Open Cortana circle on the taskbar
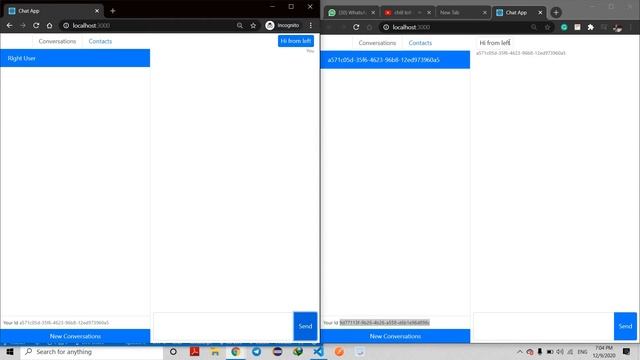The image size is (640, 360). tap(173, 352)
